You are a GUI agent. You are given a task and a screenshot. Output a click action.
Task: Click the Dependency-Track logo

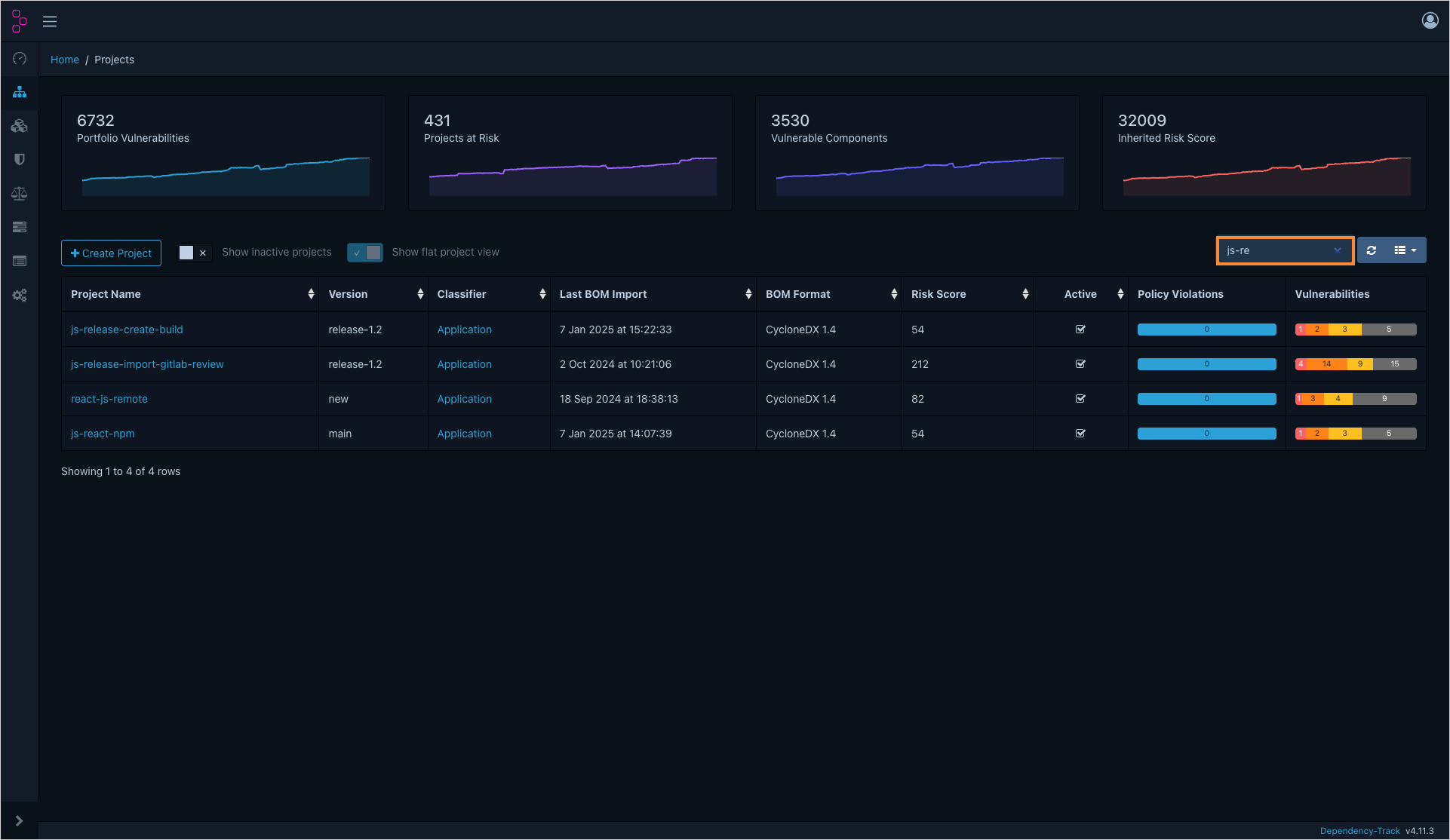click(x=18, y=20)
